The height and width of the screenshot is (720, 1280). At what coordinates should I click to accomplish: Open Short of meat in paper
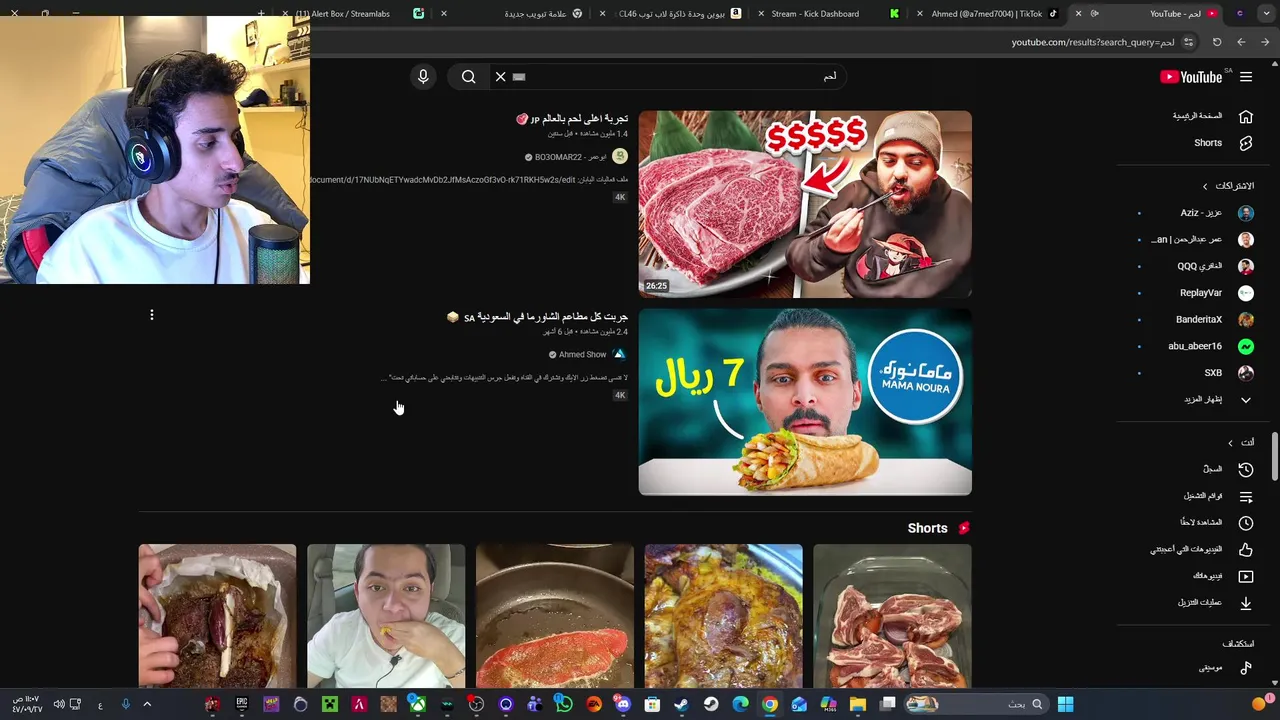pyautogui.click(x=217, y=616)
